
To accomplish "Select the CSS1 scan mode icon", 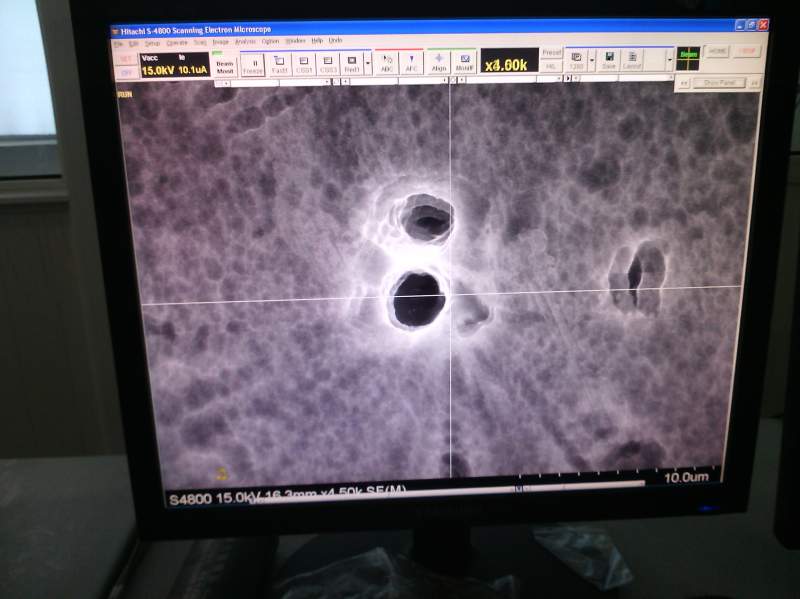I will [304, 65].
